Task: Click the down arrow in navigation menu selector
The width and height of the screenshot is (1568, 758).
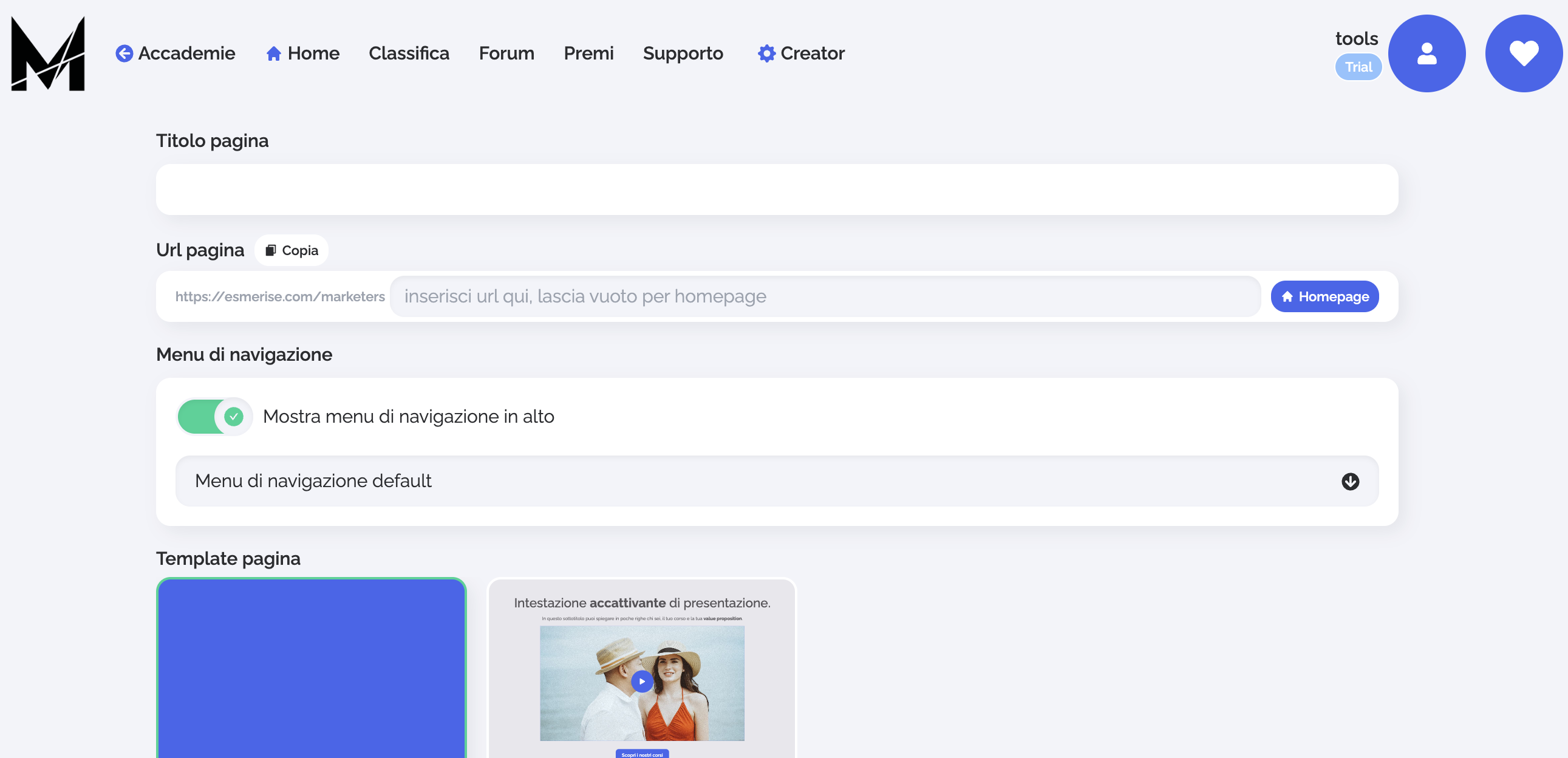Action: 1349,482
